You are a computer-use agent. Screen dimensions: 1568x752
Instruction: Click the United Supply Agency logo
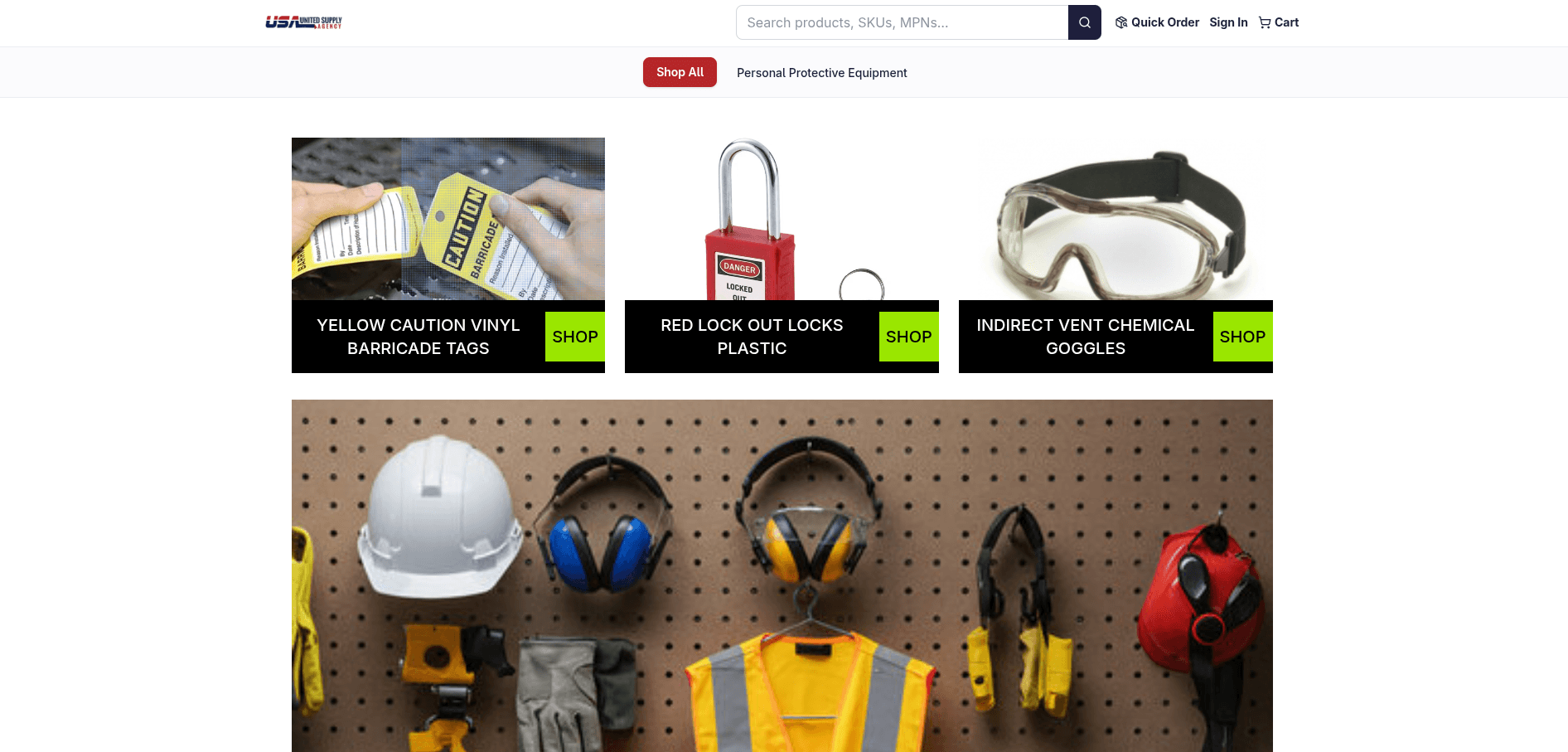[x=303, y=22]
